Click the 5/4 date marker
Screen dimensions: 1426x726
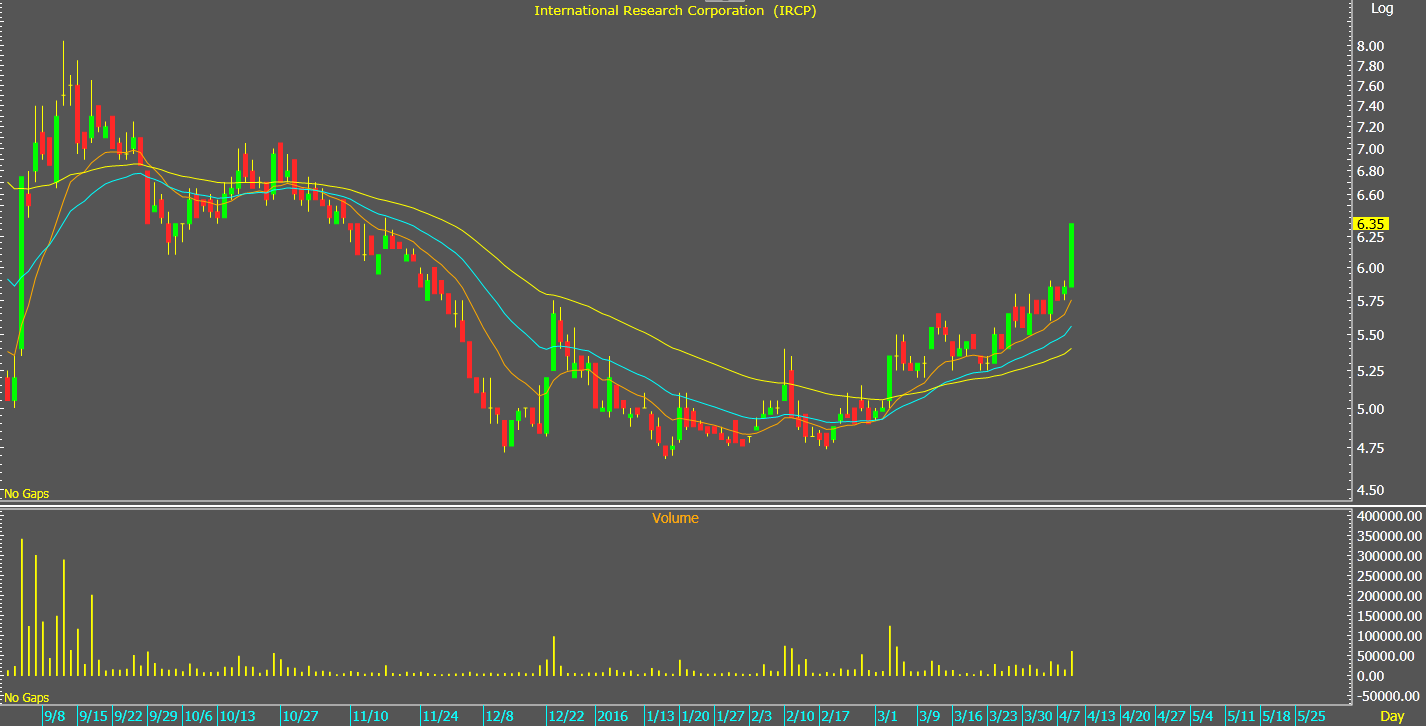[1203, 716]
